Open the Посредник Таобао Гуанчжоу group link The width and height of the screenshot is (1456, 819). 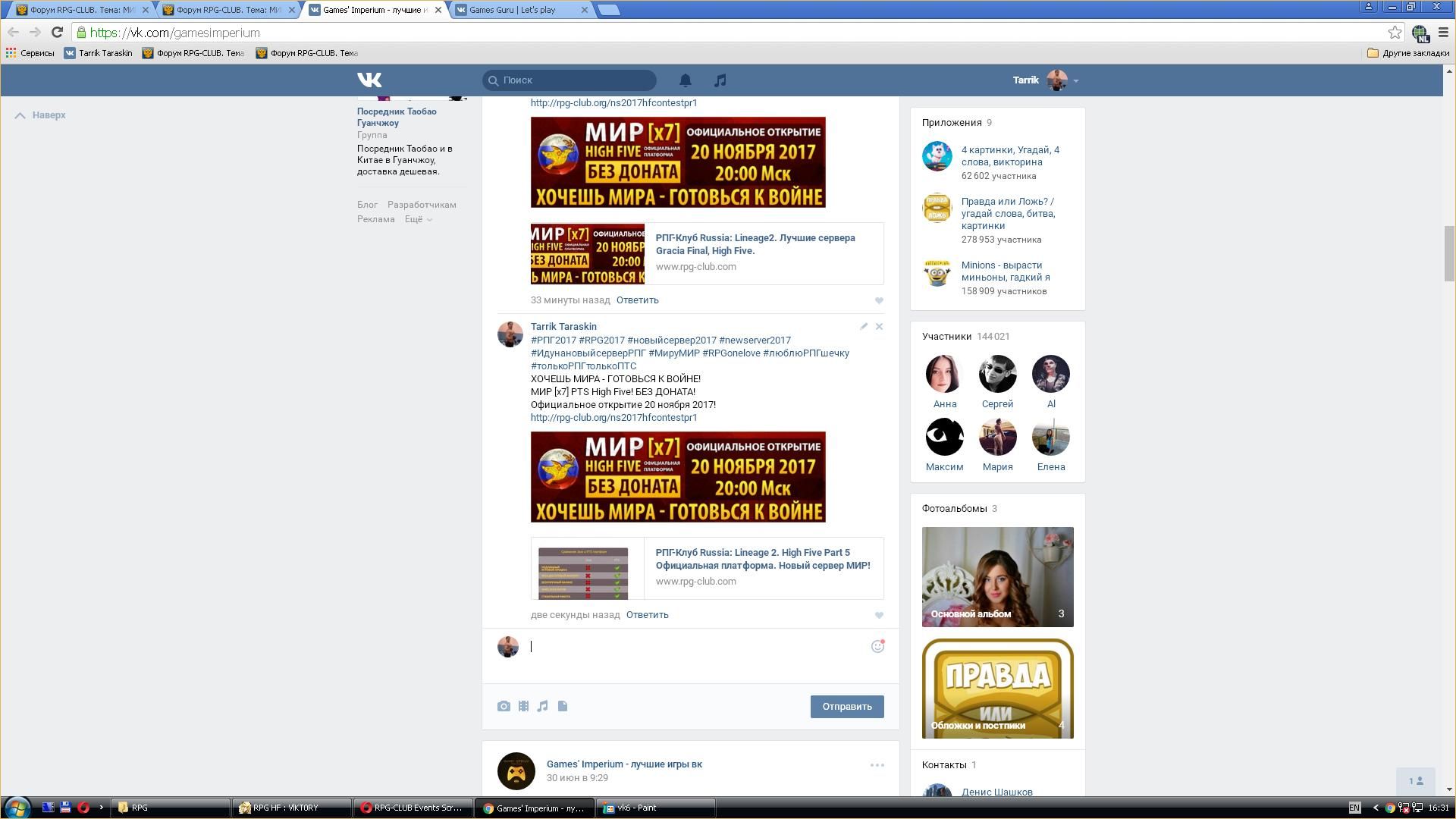click(397, 117)
